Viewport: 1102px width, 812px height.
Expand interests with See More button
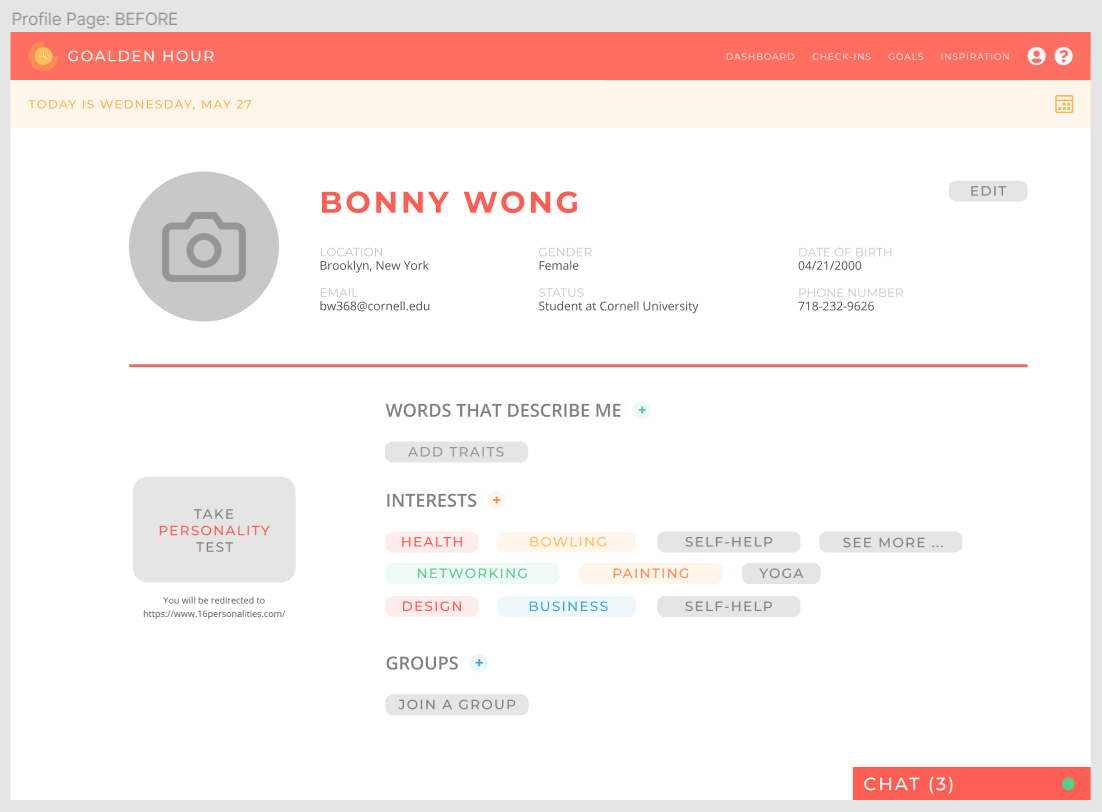click(890, 542)
